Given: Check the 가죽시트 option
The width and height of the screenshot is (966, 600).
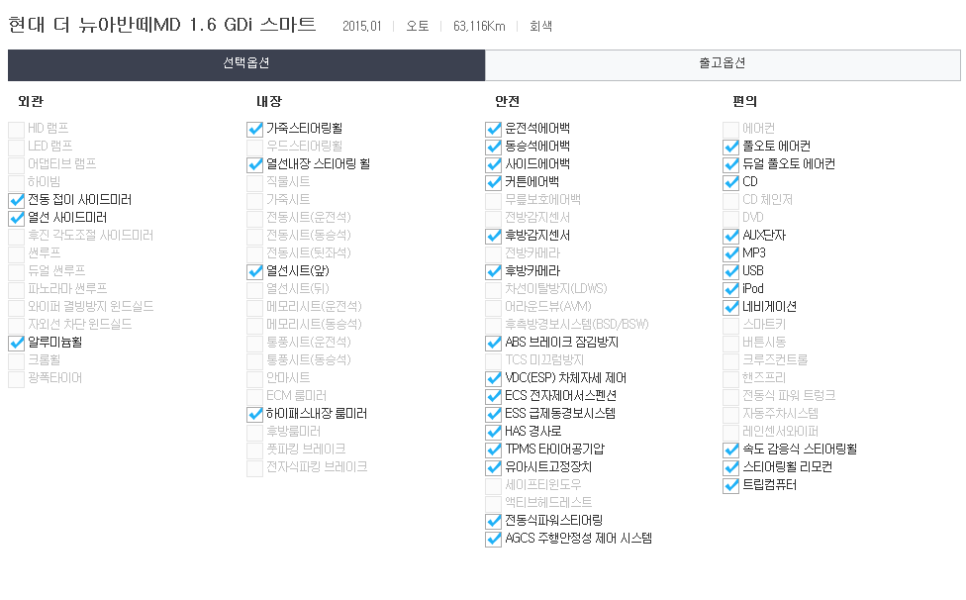Looking at the screenshot, I should [254, 201].
